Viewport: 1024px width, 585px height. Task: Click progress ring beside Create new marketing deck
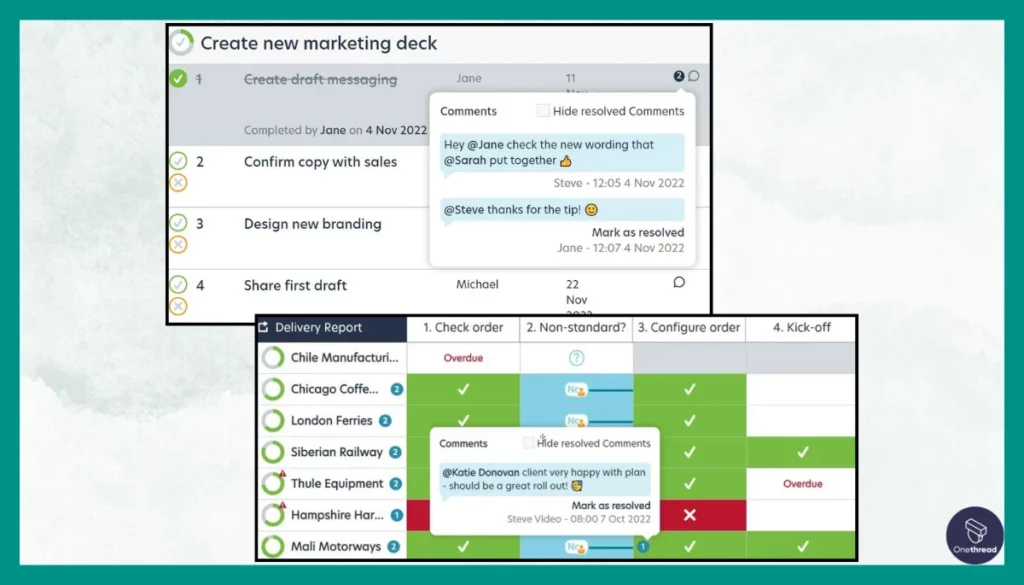click(182, 43)
